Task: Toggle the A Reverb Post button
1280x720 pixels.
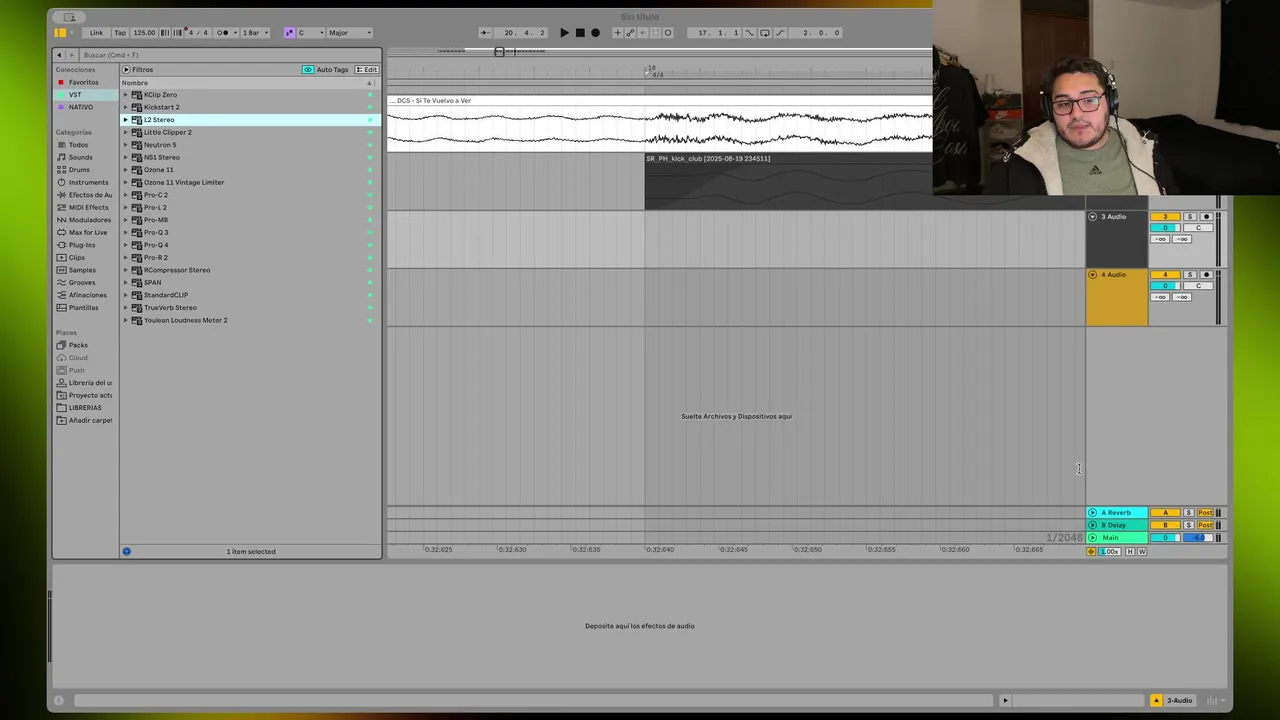Action: tap(1205, 513)
